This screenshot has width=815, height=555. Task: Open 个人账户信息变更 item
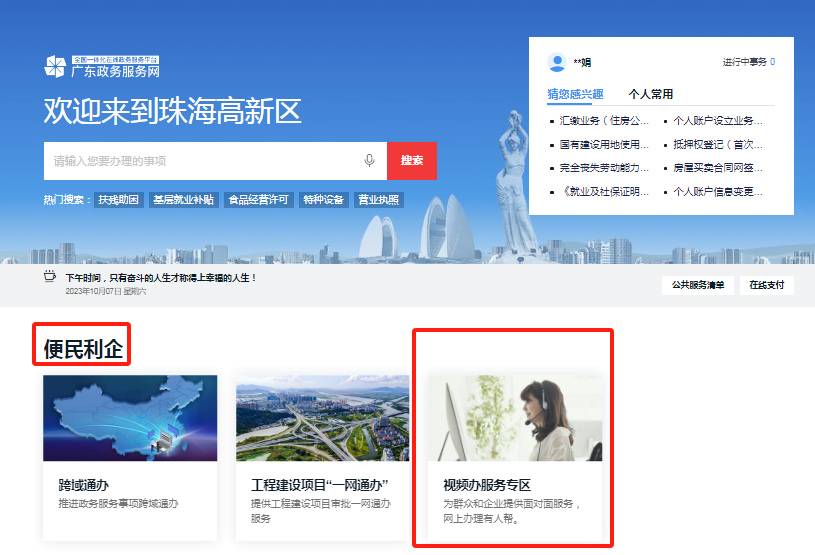pyautogui.click(x=718, y=192)
